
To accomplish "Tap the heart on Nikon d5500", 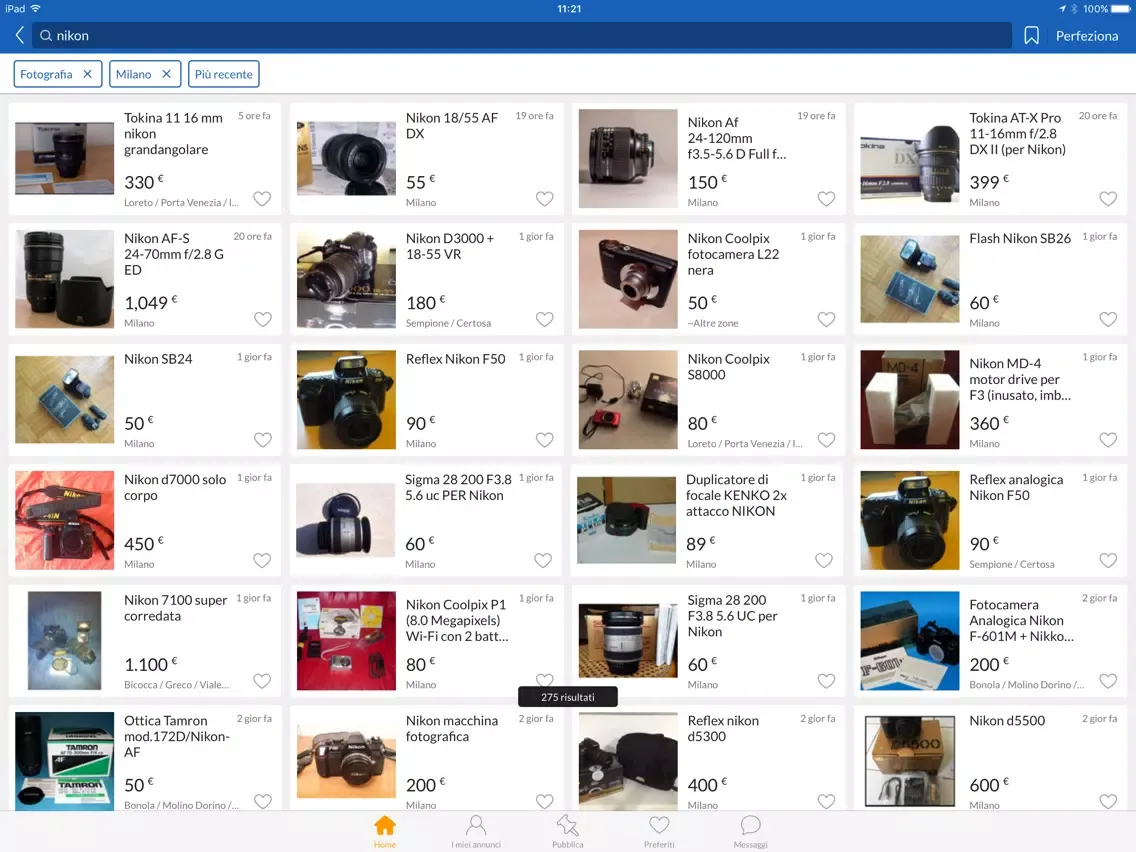I will coord(1108,801).
